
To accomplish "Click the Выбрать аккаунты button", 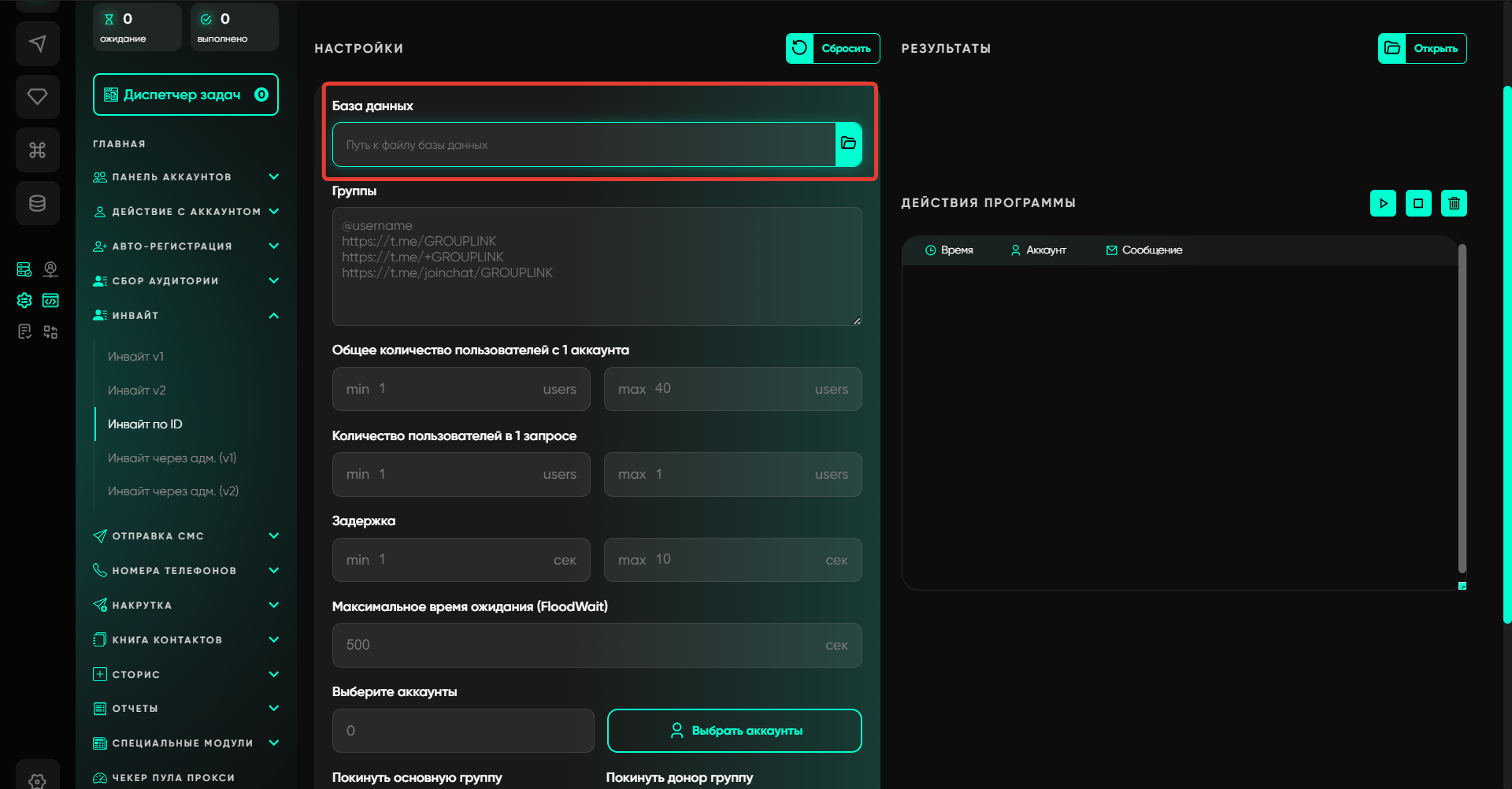I will coord(734,731).
